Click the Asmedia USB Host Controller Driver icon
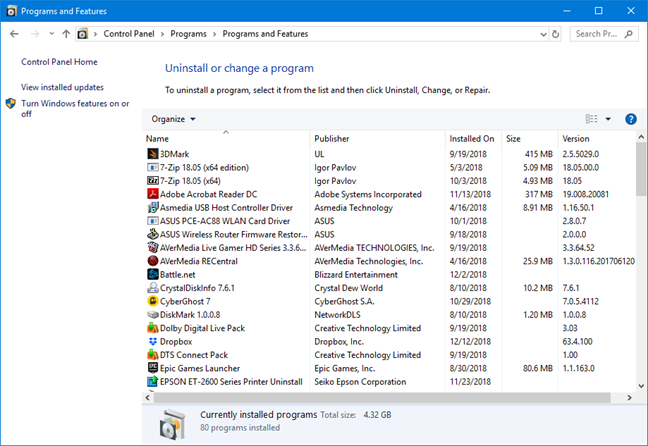Viewport: 648px width, 446px height. tap(152, 207)
